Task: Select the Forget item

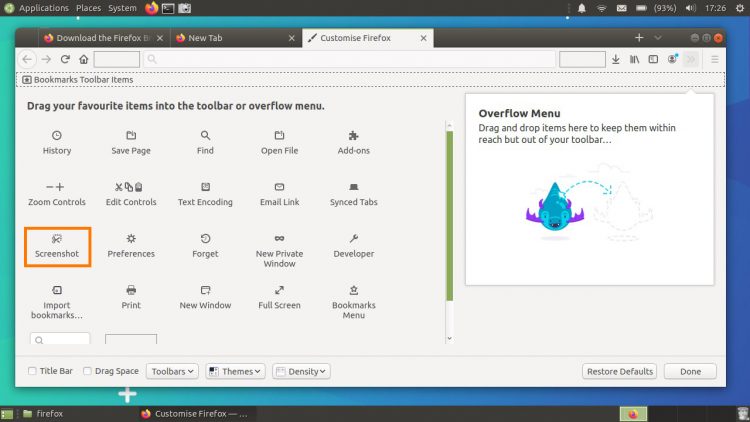Action: [x=205, y=246]
